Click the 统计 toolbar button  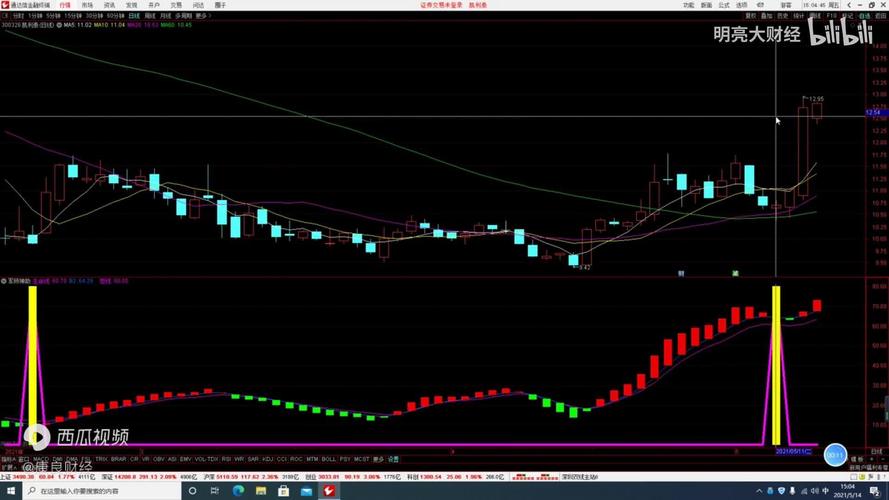point(798,16)
